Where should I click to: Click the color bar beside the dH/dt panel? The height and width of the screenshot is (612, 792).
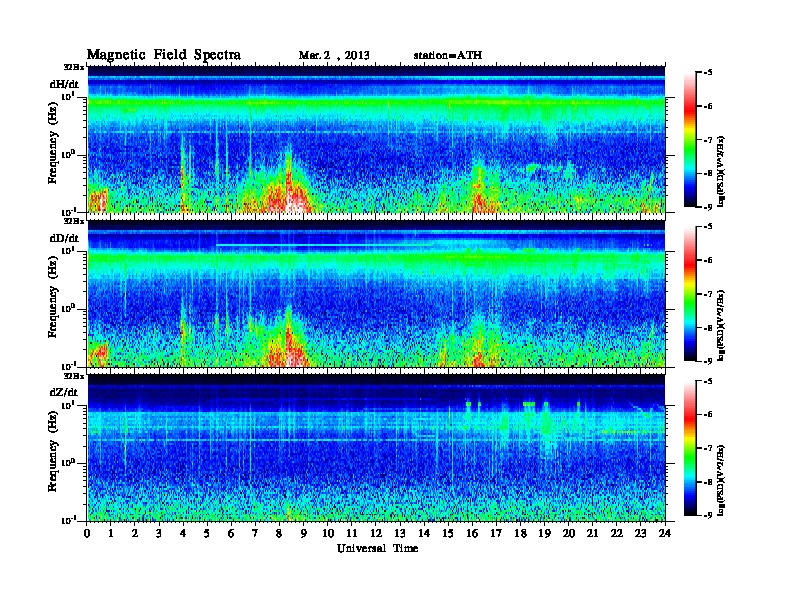(x=690, y=140)
